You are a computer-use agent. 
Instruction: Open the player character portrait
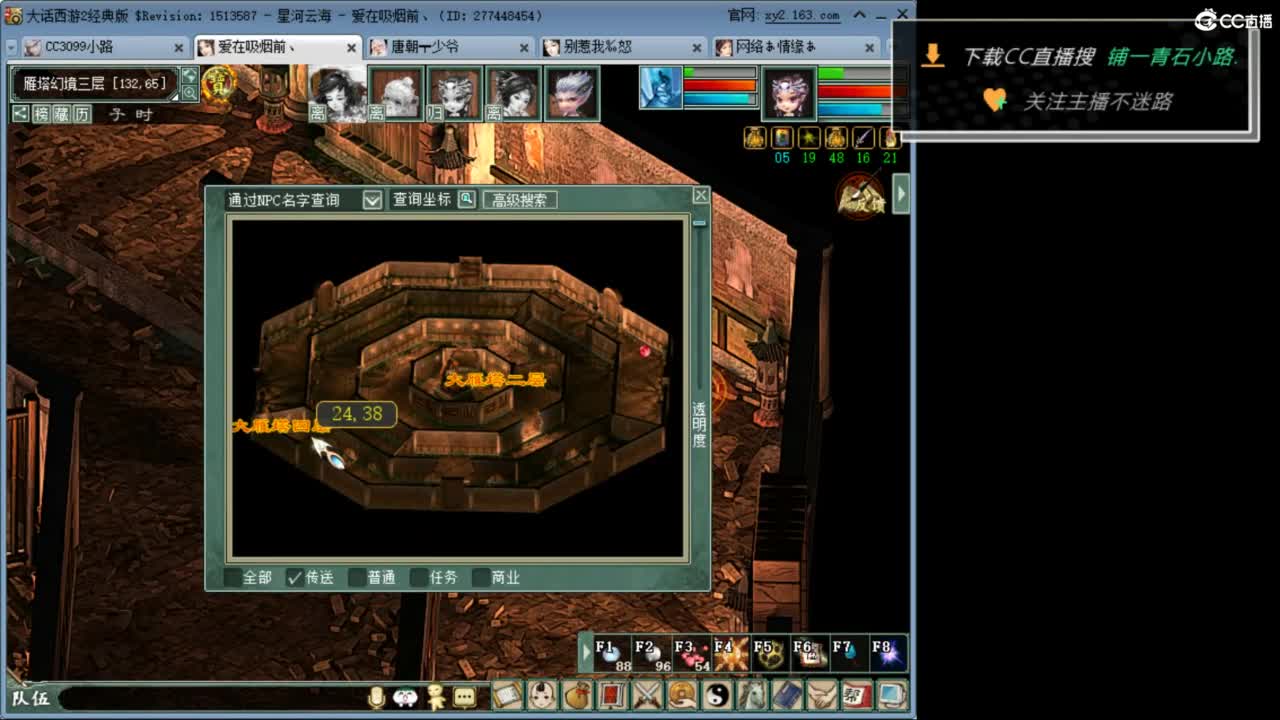pyautogui.click(x=789, y=93)
